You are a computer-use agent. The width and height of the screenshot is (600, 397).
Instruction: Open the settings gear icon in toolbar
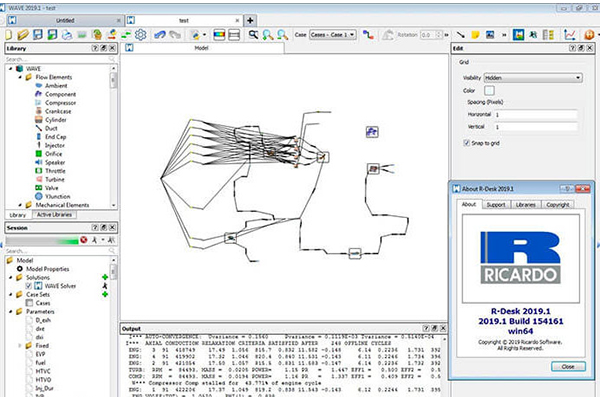pyautogui.click(x=140, y=35)
